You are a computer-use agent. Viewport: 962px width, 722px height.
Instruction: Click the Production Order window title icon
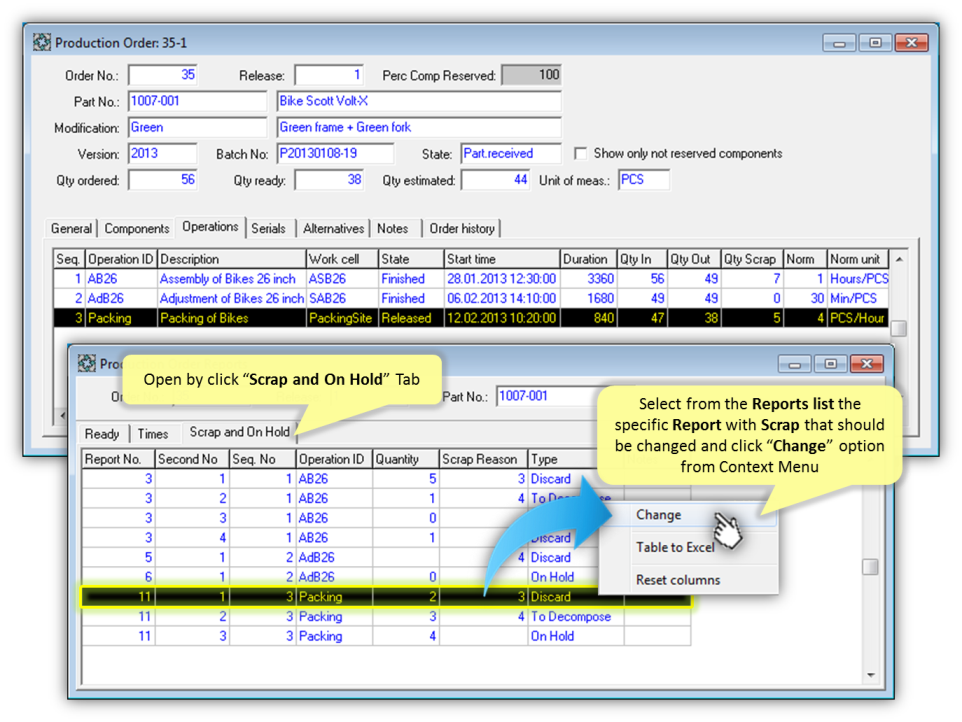(x=42, y=43)
